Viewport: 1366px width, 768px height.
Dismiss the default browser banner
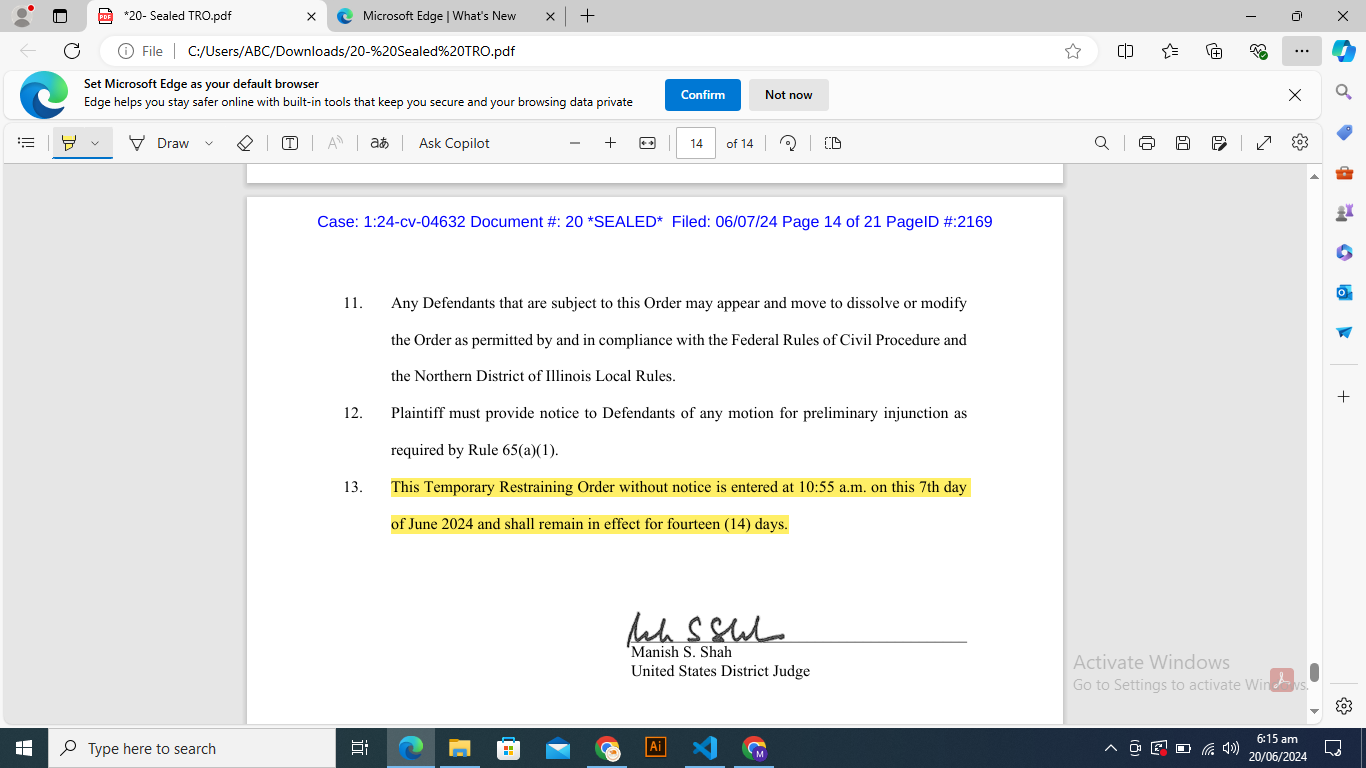tap(1295, 95)
